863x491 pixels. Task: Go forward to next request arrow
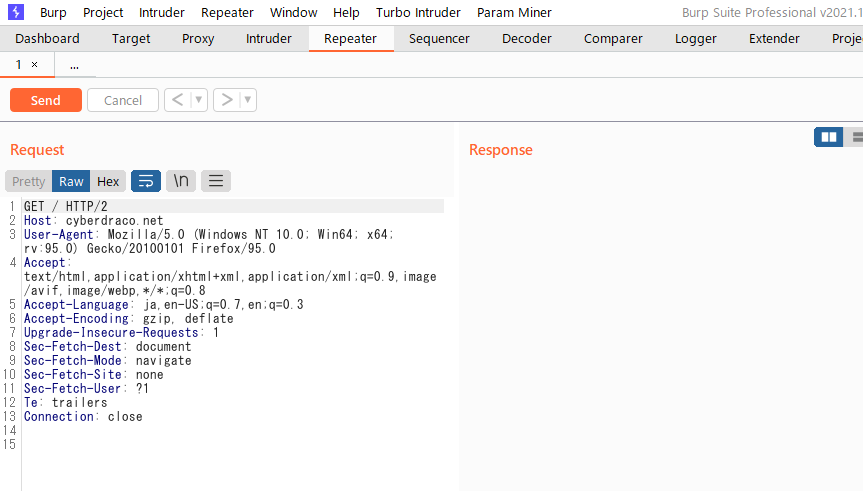pyautogui.click(x=226, y=100)
